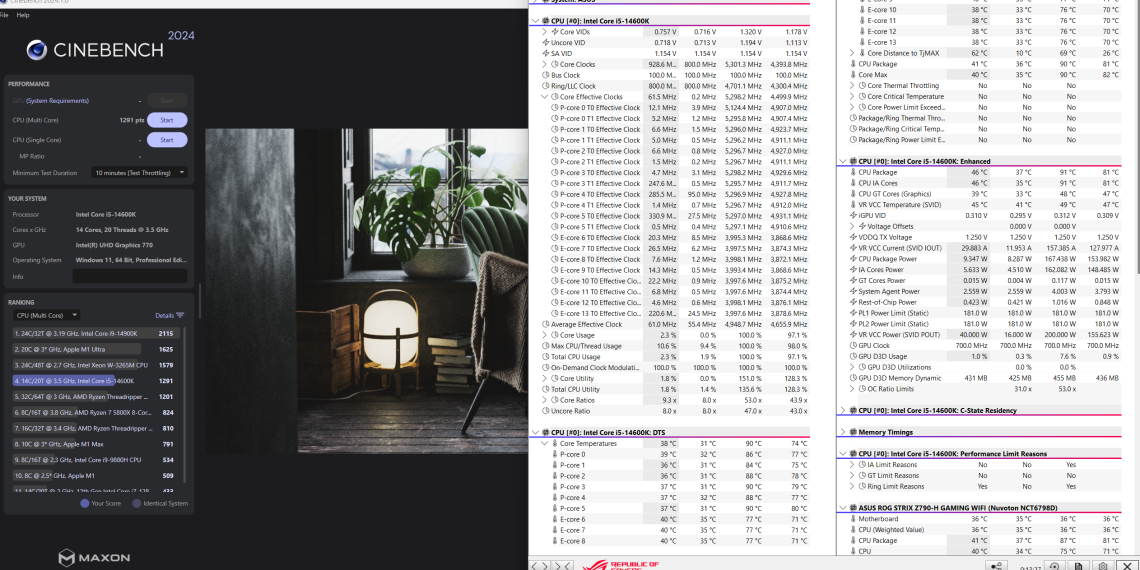This screenshot has height=570, width=1140.
Task: Expand the Core Temperatures row
Action: tap(545, 443)
